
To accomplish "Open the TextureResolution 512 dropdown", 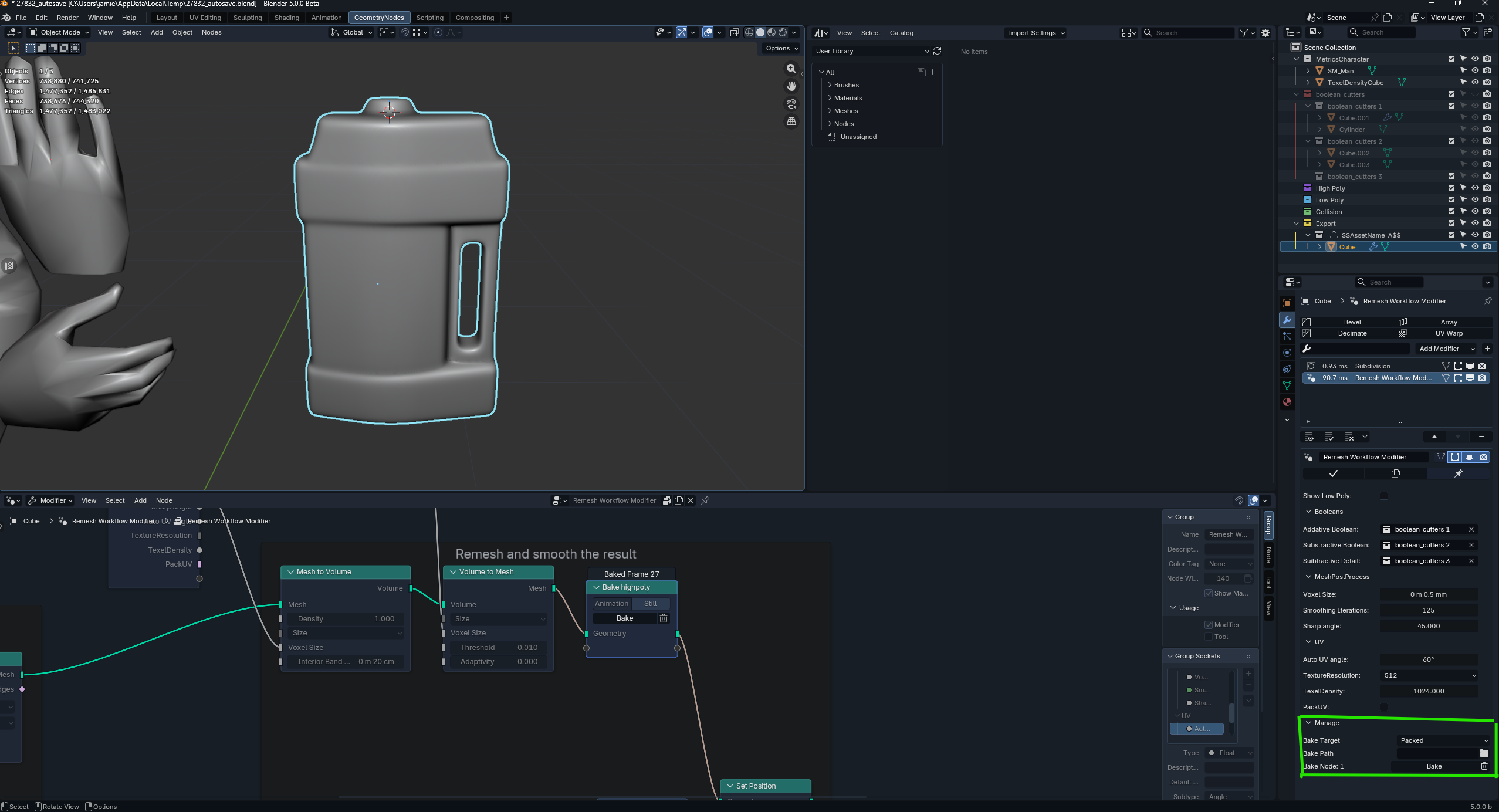I will pos(1429,675).
